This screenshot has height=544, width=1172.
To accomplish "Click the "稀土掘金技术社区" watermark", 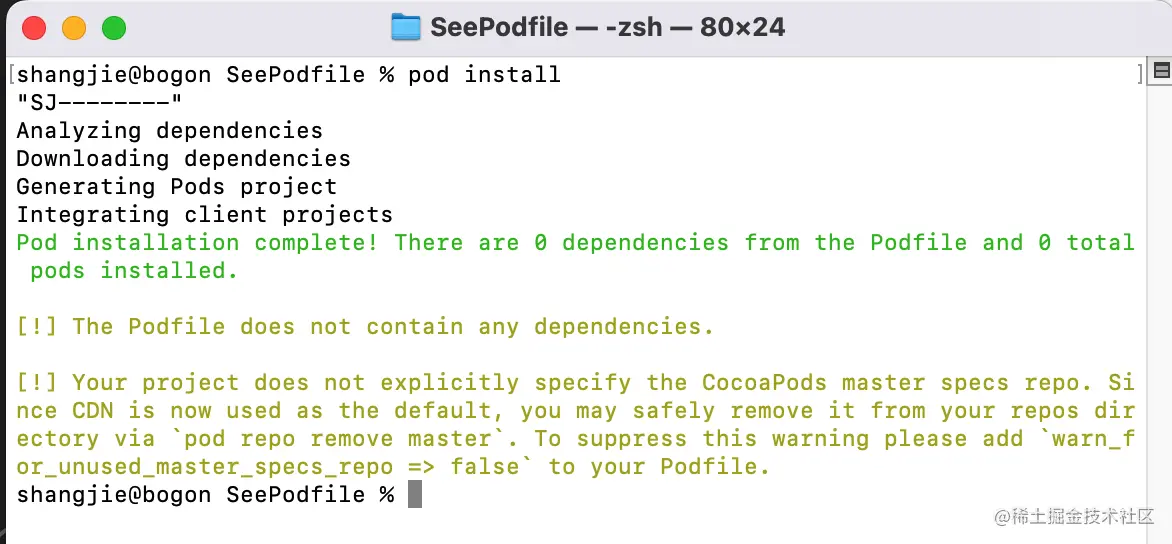I will click(1073, 516).
